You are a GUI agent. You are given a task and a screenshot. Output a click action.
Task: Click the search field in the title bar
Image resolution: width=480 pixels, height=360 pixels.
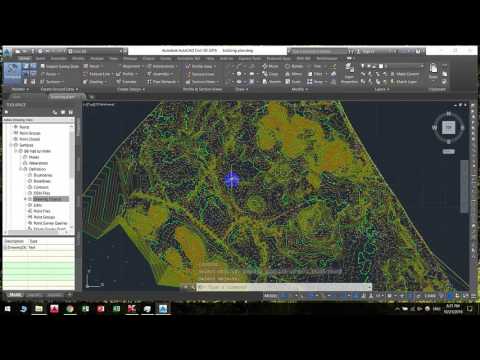click(318, 51)
